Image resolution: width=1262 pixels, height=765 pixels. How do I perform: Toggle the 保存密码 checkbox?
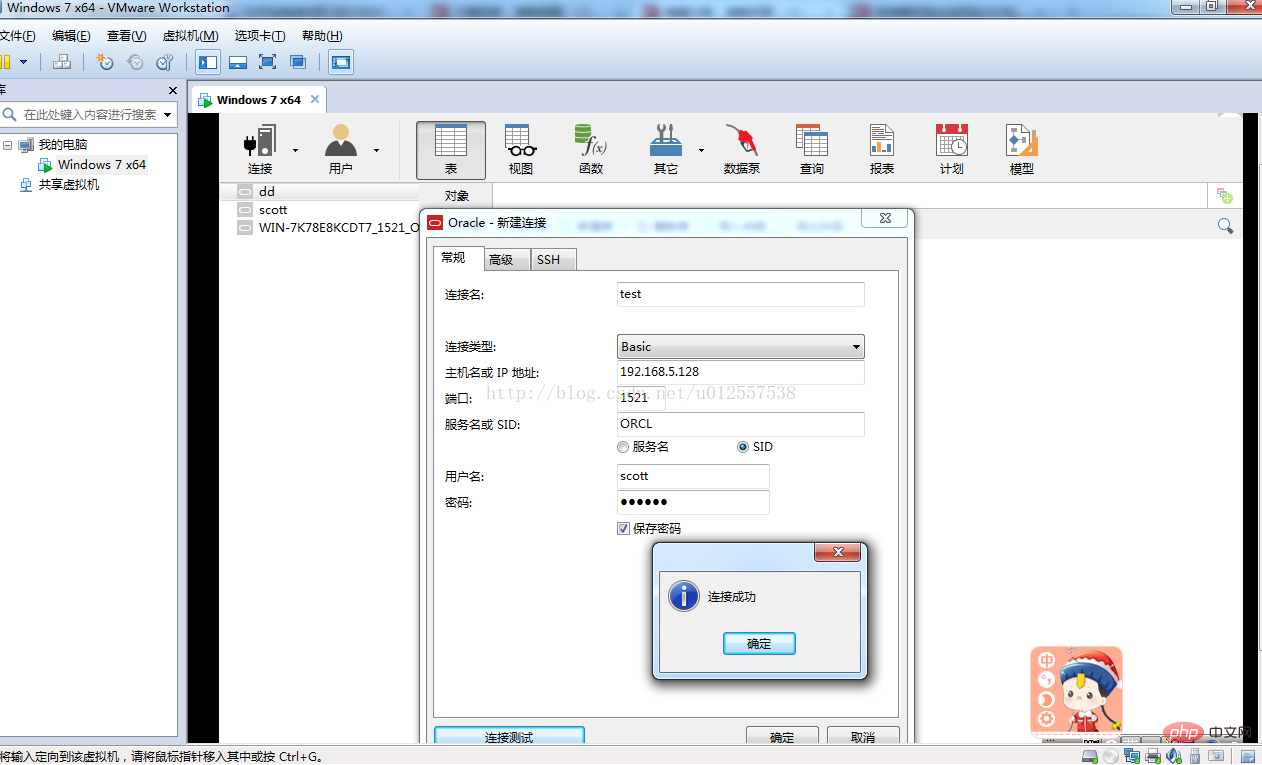pyautogui.click(x=623, y=528)
